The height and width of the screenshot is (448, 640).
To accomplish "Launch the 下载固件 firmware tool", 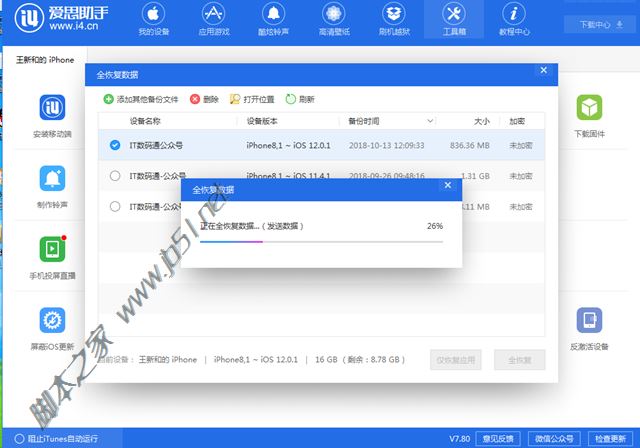I will pos(589,116).
